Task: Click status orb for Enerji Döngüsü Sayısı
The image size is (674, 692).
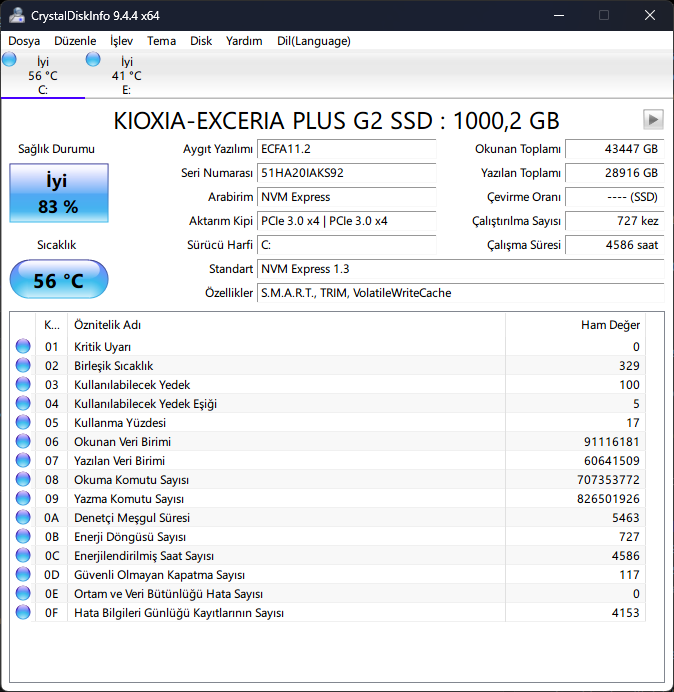Action: click(23, 536)
